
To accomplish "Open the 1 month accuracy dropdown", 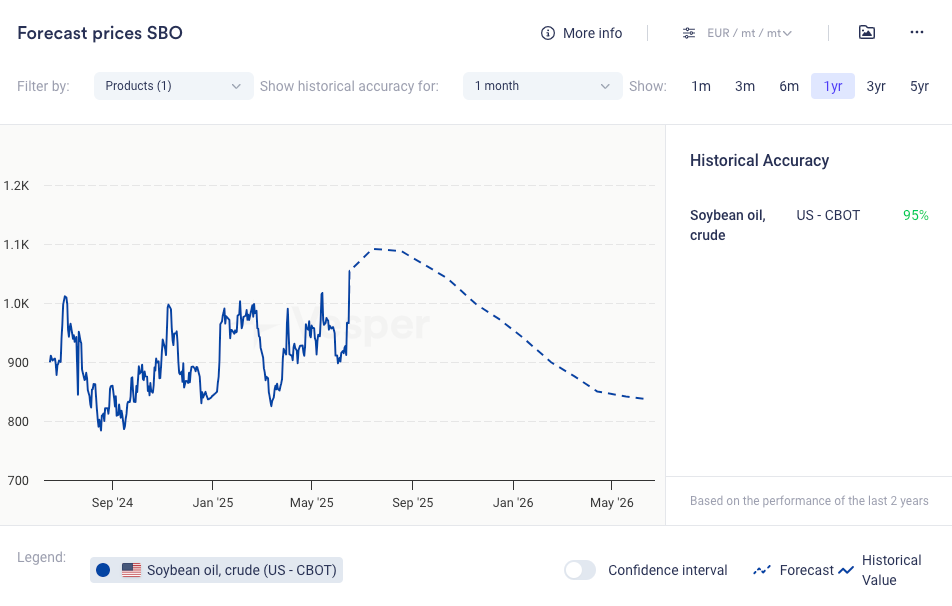I will click(x=542, y=86).
